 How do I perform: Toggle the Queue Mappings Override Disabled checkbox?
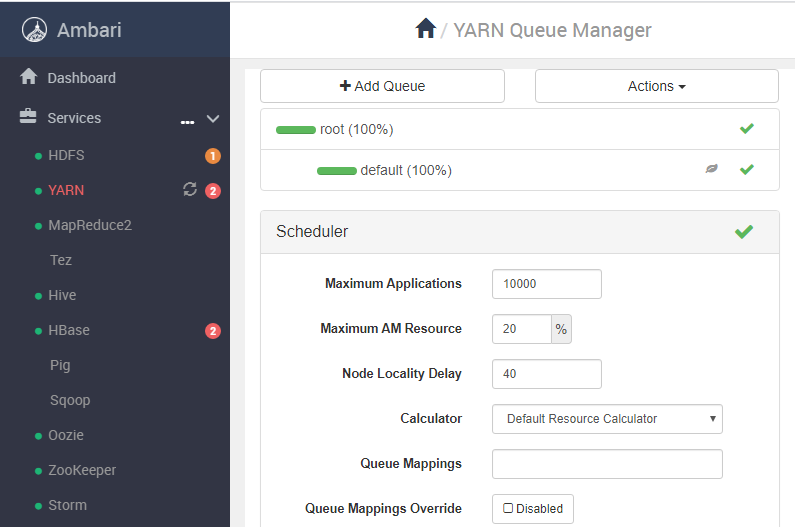pos(508,508)
